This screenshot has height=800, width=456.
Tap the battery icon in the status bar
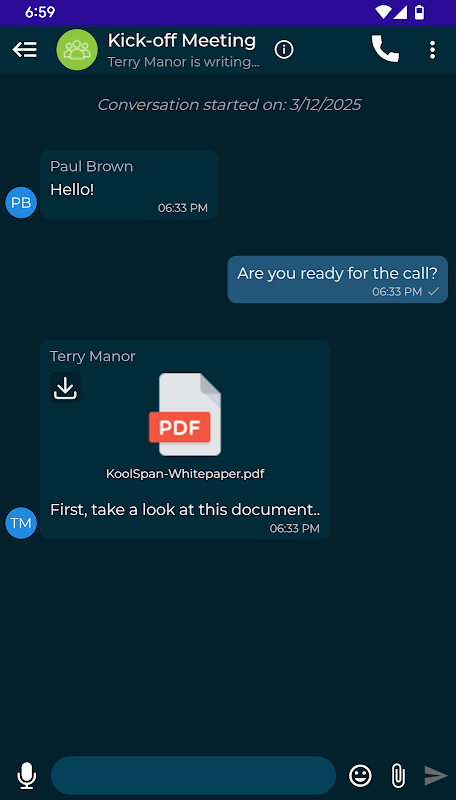(419, 12)
